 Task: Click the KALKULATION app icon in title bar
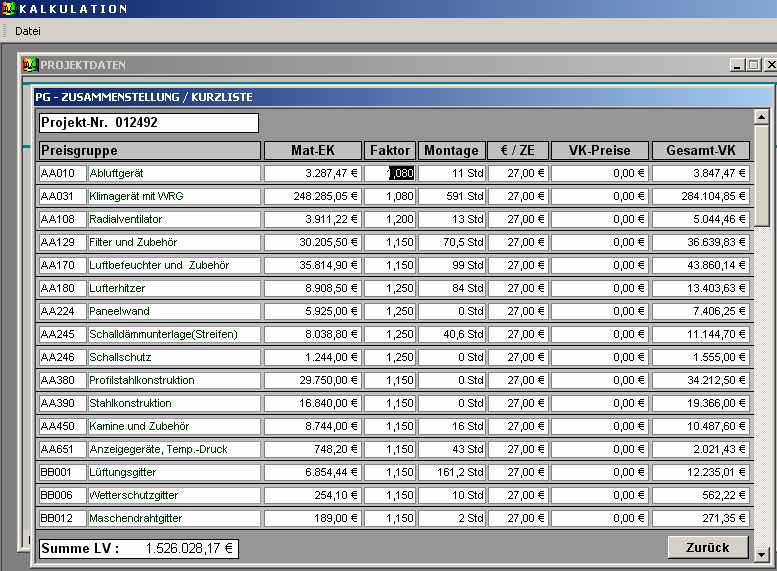(x=9, y=9)
